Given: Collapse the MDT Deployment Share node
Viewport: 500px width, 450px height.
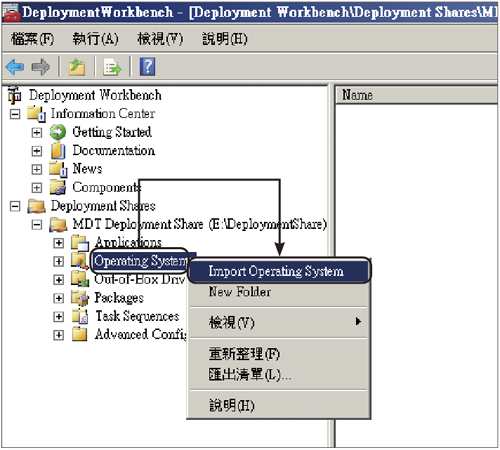Looking at the screenshot, I should coord(37,225).
